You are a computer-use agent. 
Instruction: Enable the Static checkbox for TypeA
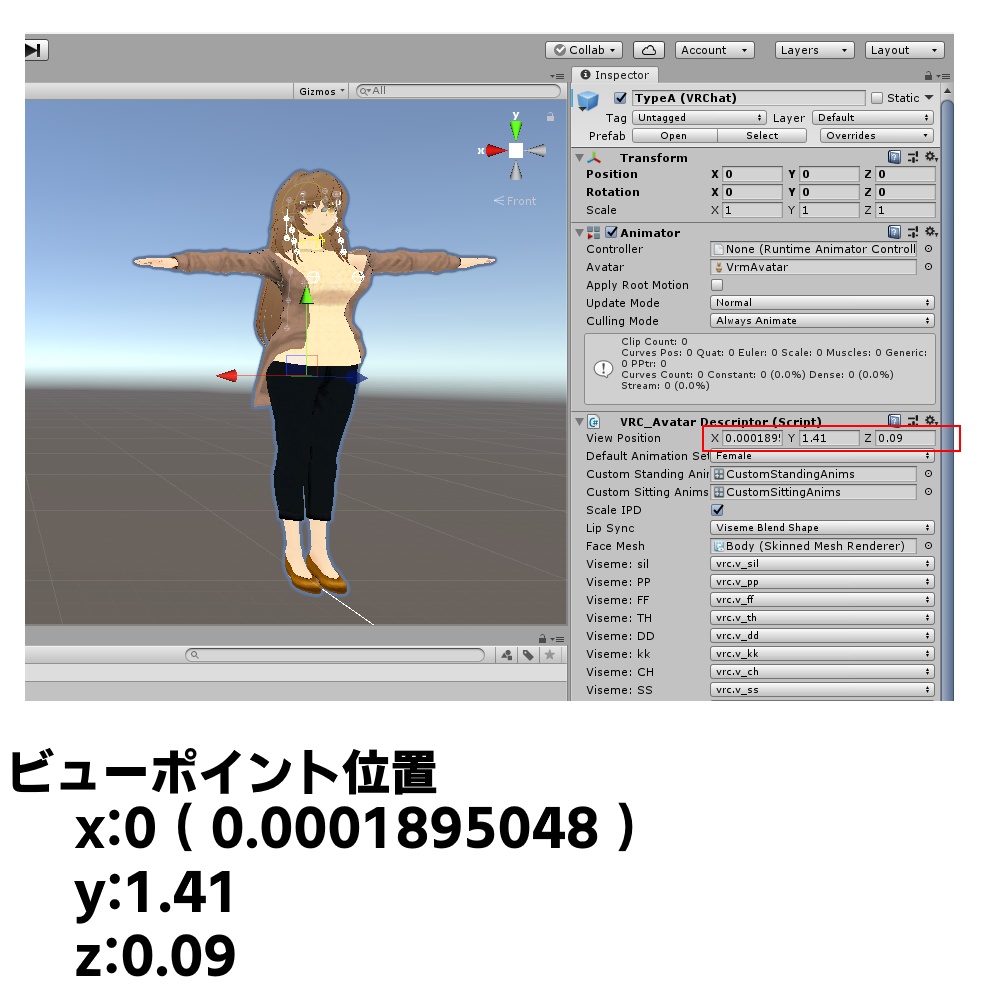pos(878,97)
